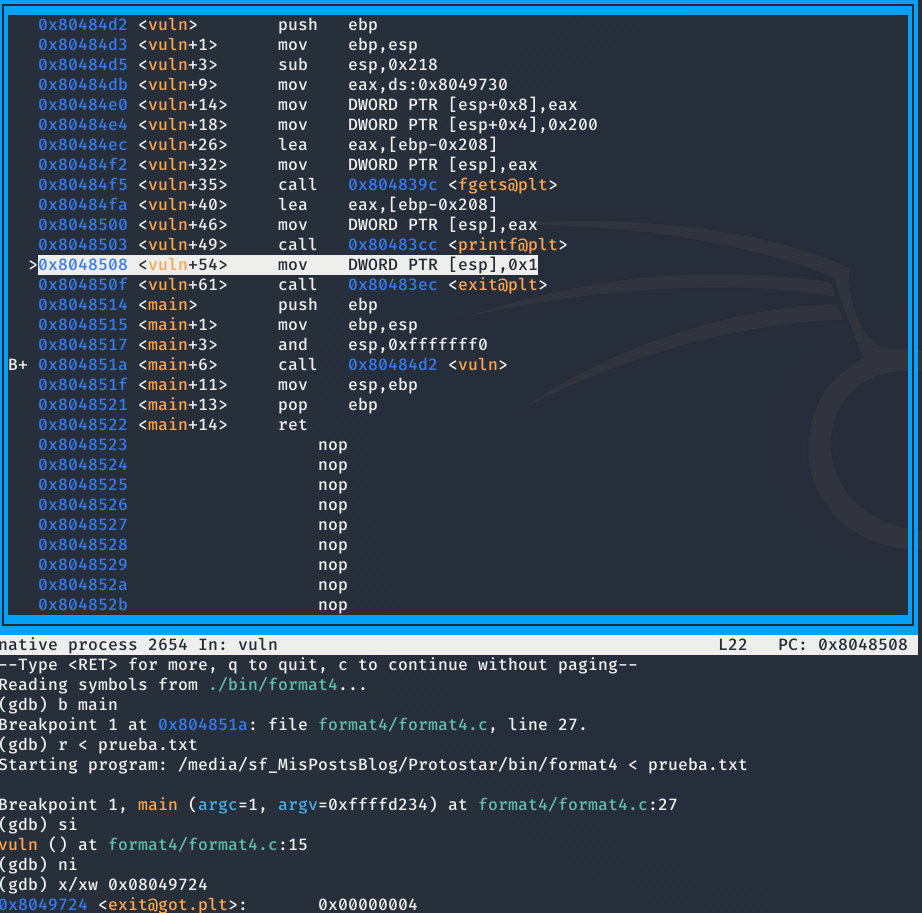This screenshot has height=913, width=922.
Task: Click the b main command line
Action: point(58,704)
